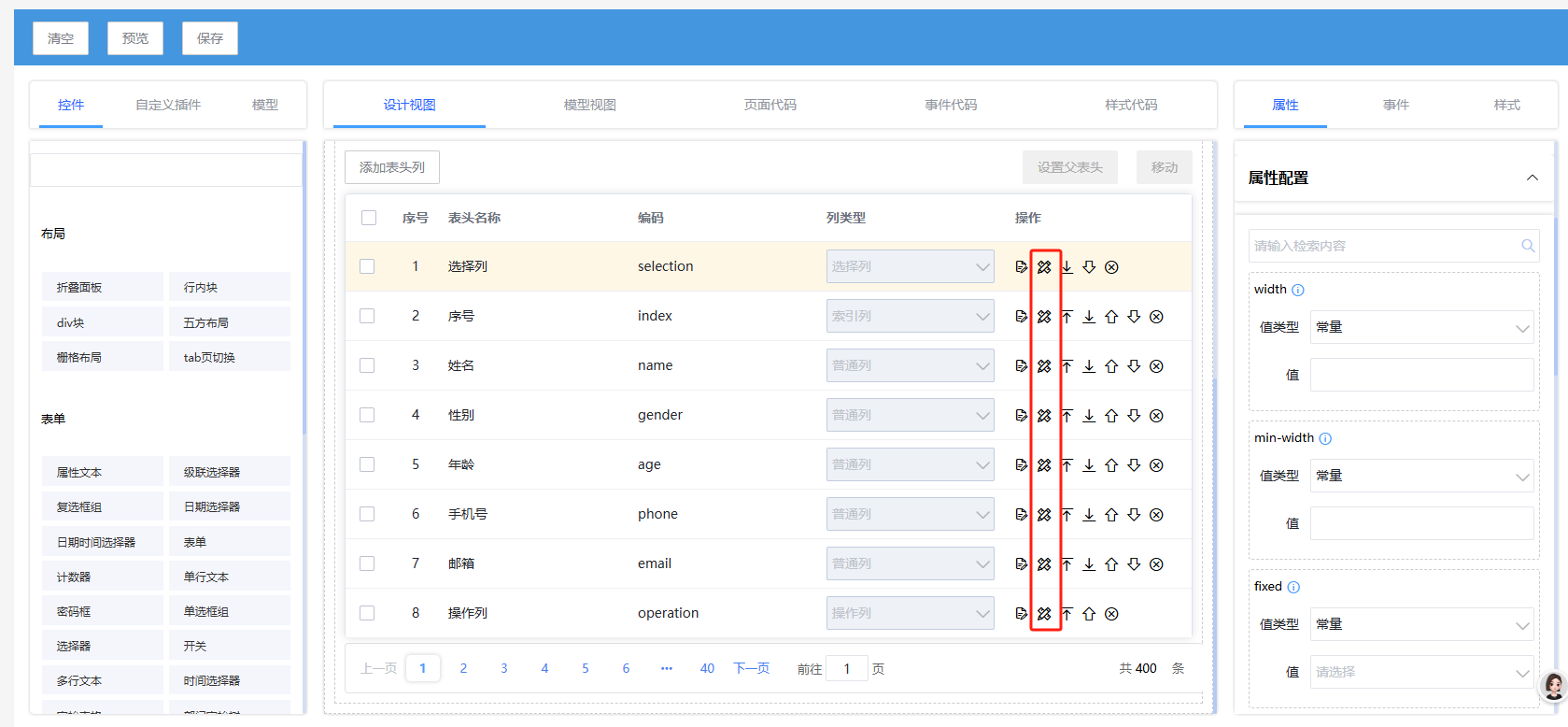The image size is (1568, 727).
Task: Open the fixed 值 请选择 dropdown
Action: pos(1420,672)
